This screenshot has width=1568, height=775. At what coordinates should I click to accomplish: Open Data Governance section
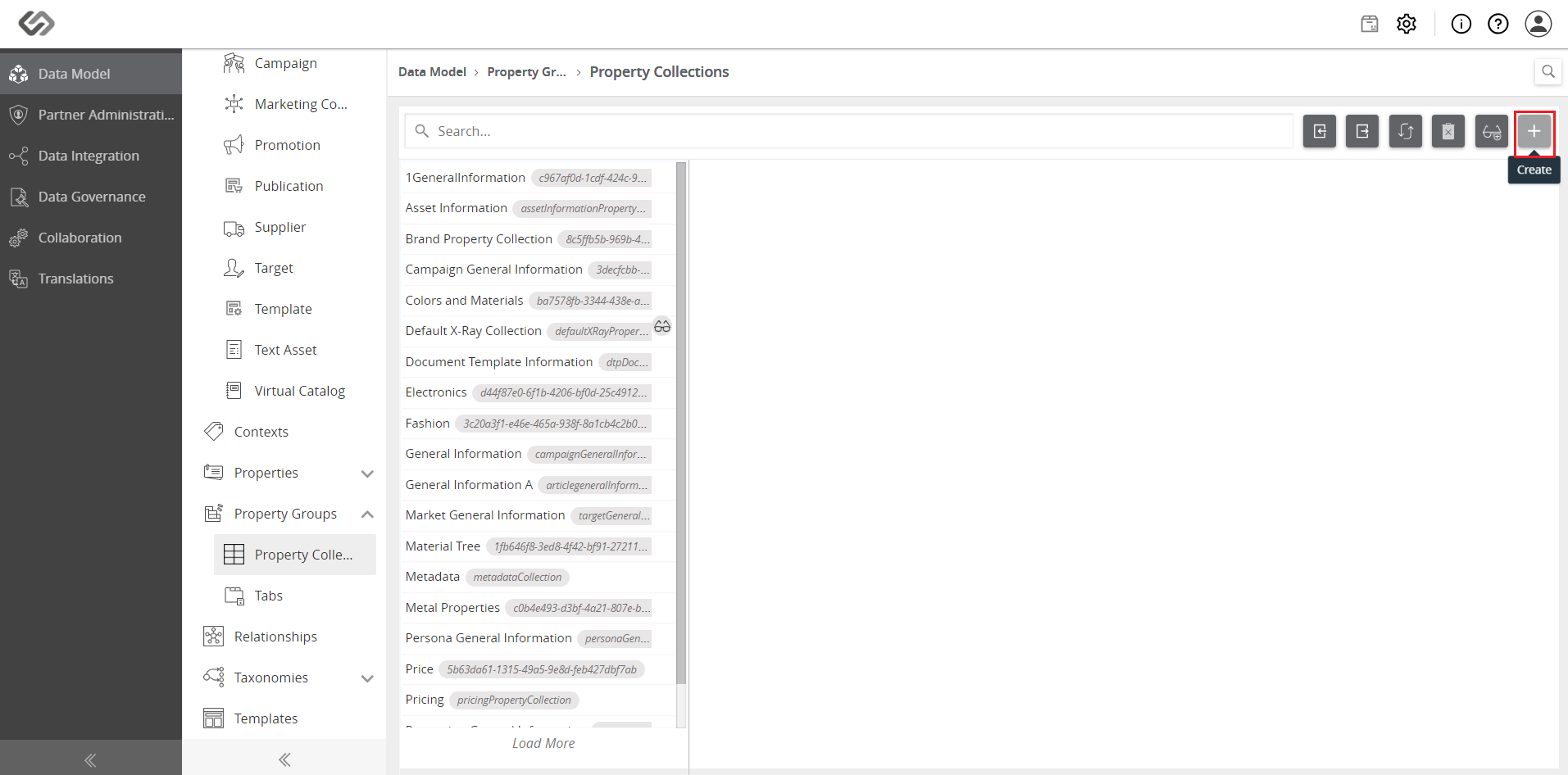point(91,197)
